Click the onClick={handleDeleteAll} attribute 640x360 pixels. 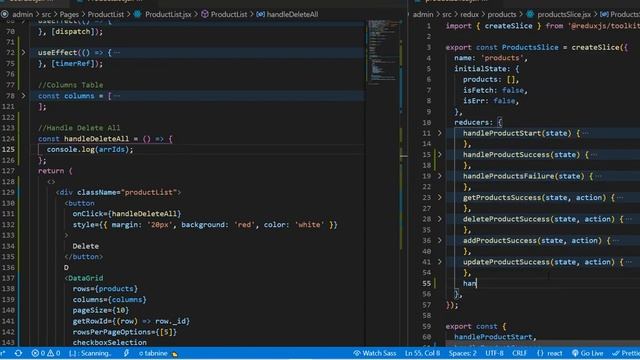(x=127, y=213)
